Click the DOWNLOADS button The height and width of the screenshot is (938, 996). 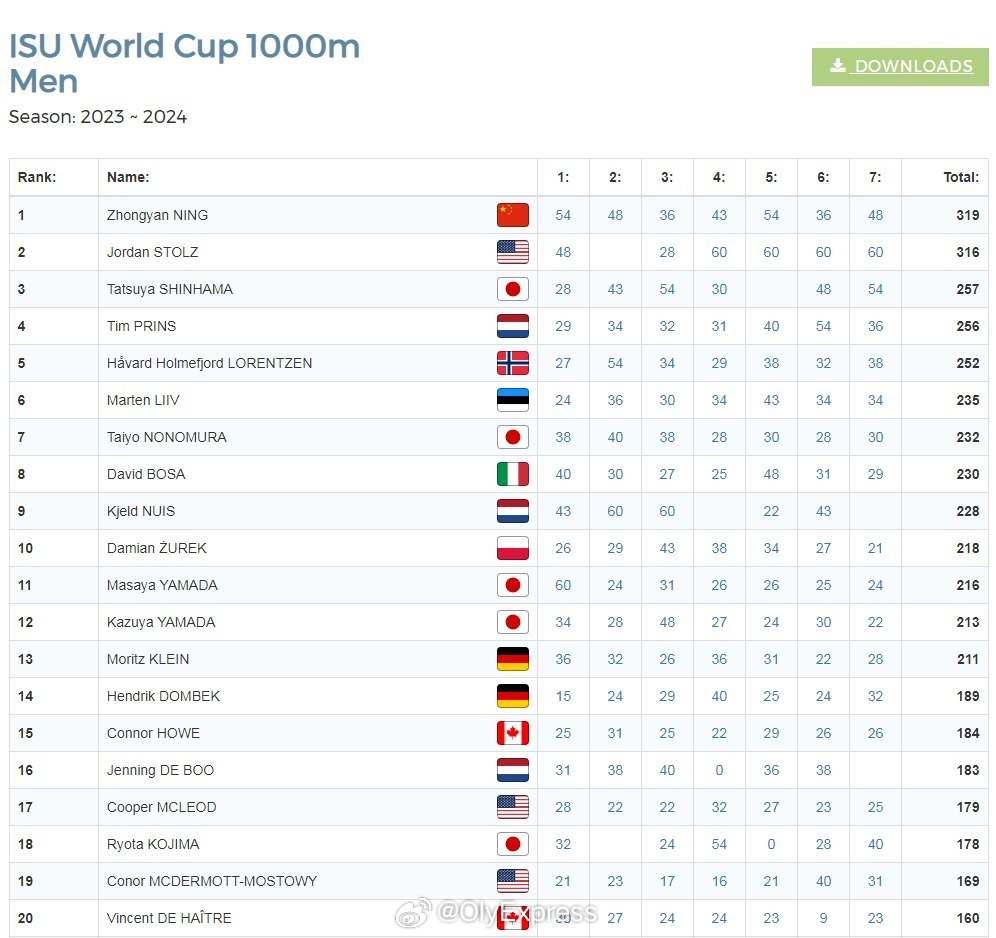pyautogui.click(x=900, y=66)
